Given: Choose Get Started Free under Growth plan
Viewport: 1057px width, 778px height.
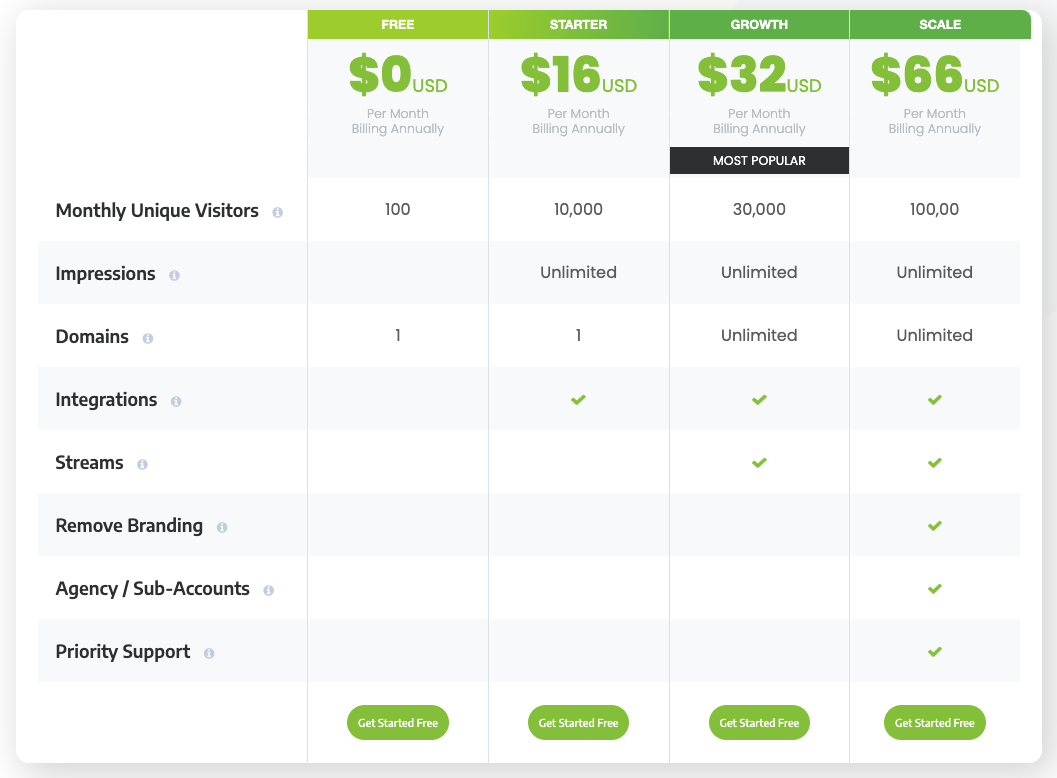Looking at the screenshot, I should click(759, 723).
